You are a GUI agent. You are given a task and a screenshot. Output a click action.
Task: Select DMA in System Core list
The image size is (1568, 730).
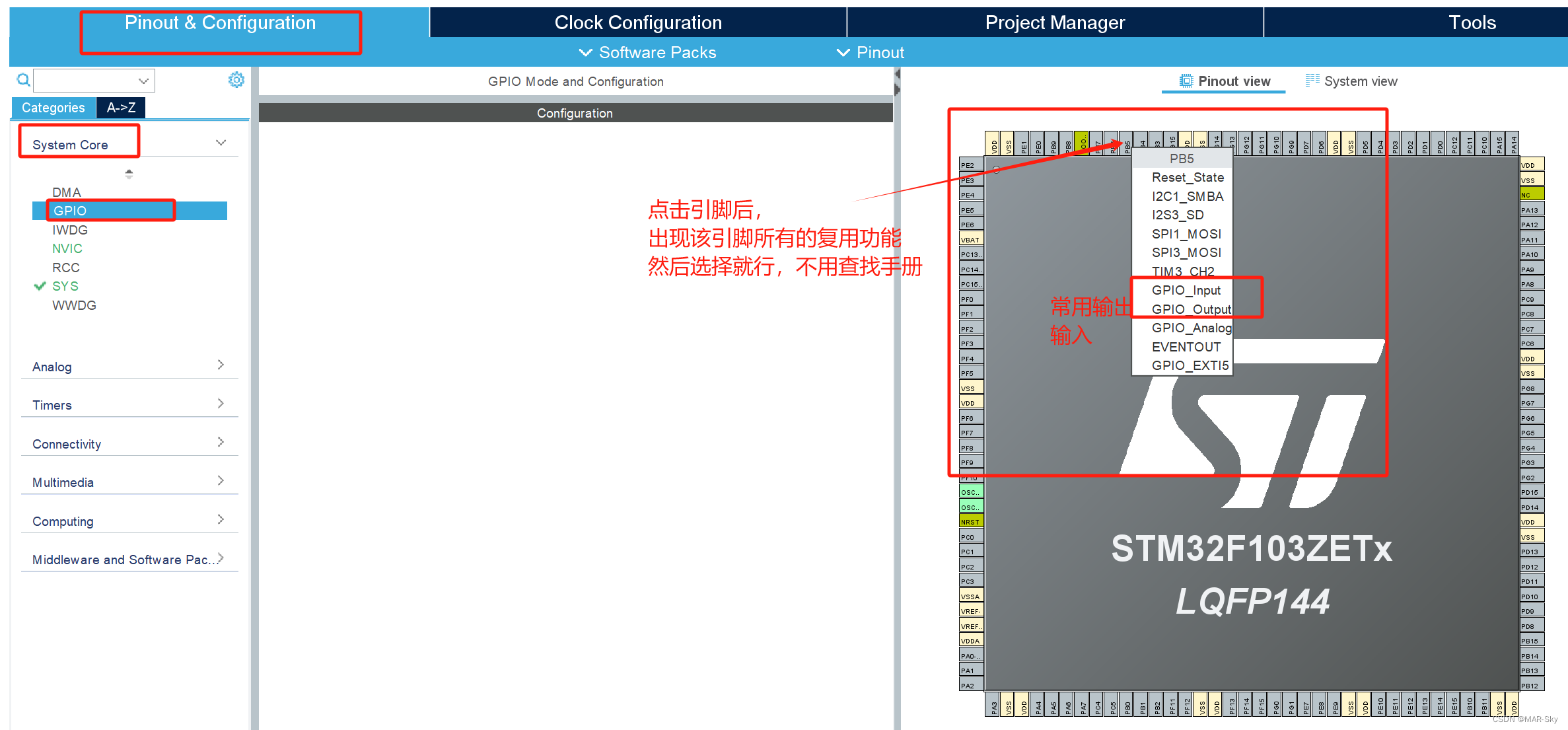67,192
